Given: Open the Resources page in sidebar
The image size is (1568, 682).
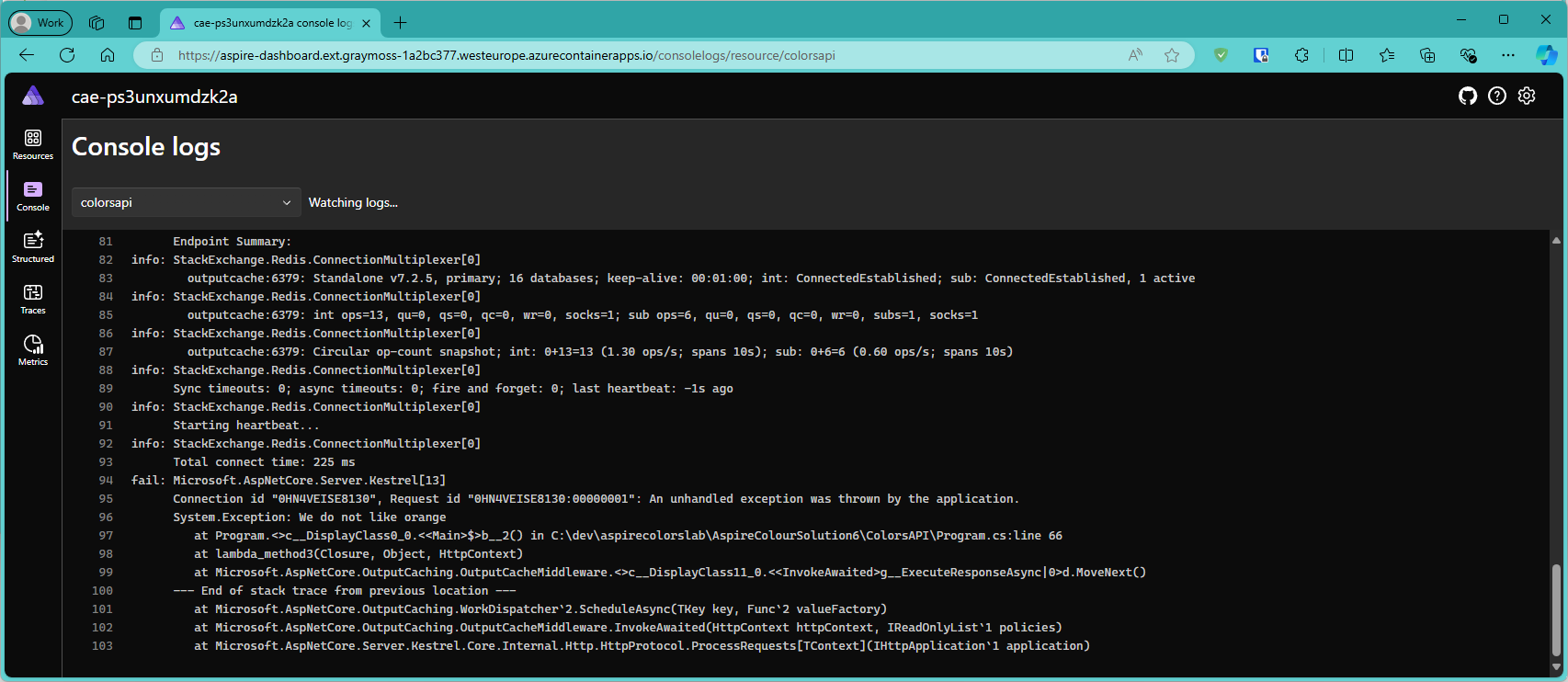Looking at the screenshot, I should 33,144.
